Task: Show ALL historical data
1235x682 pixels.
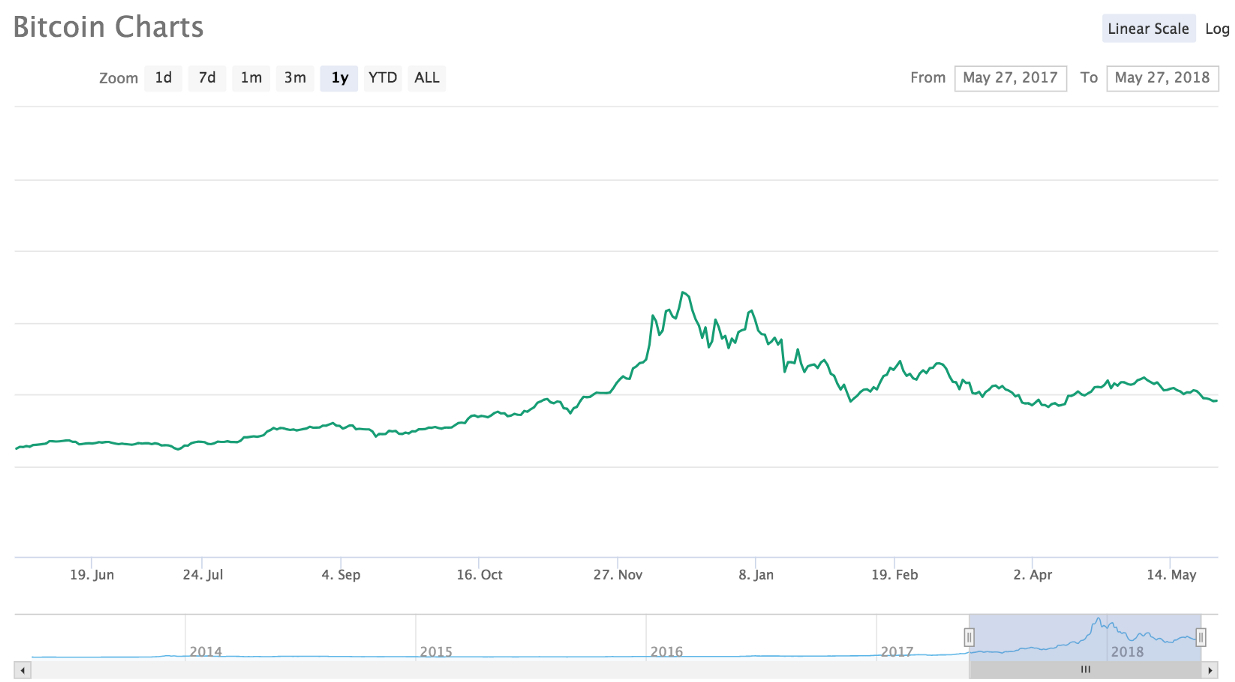Action: (427, 78)
